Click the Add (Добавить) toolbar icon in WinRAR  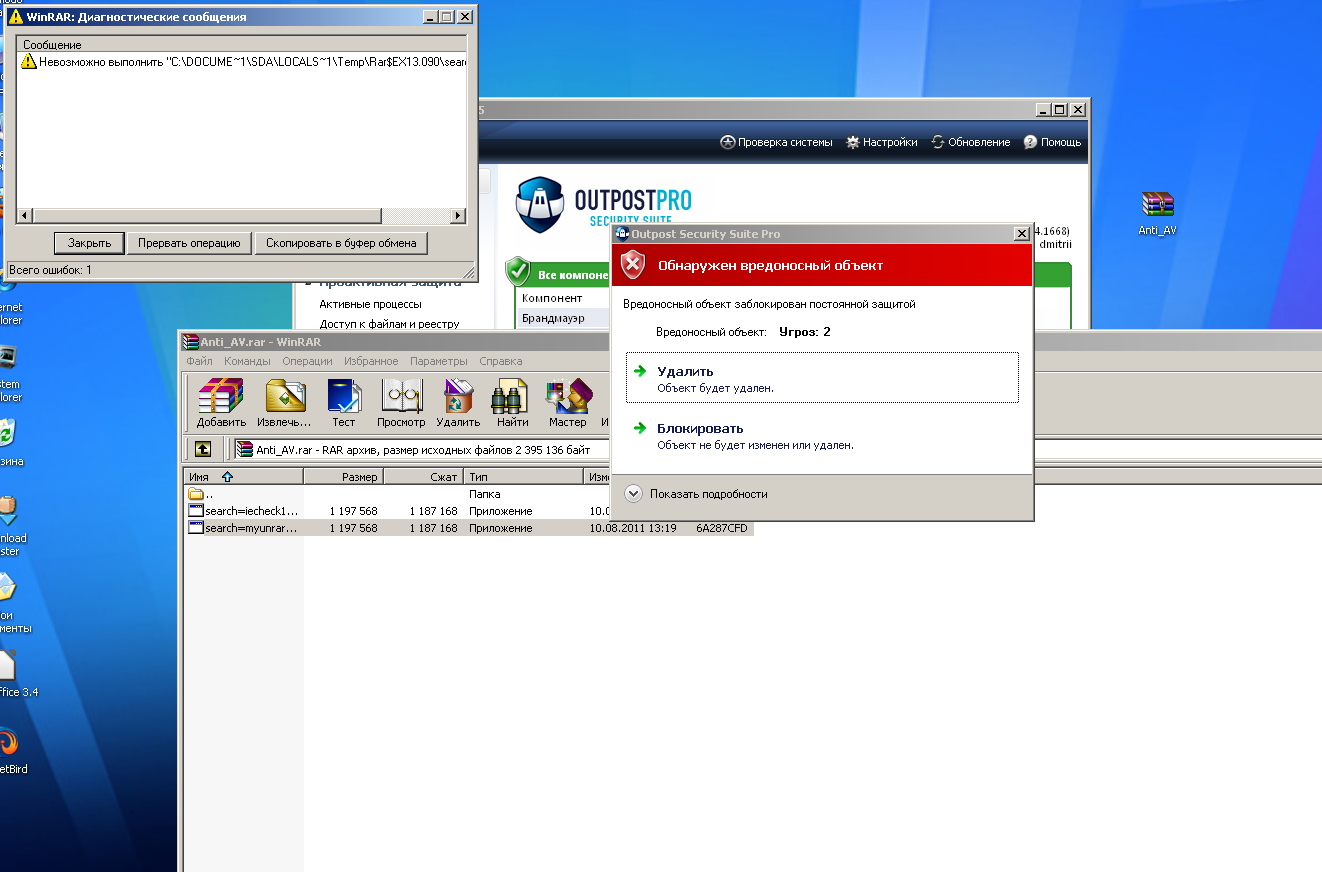point(221,402)
